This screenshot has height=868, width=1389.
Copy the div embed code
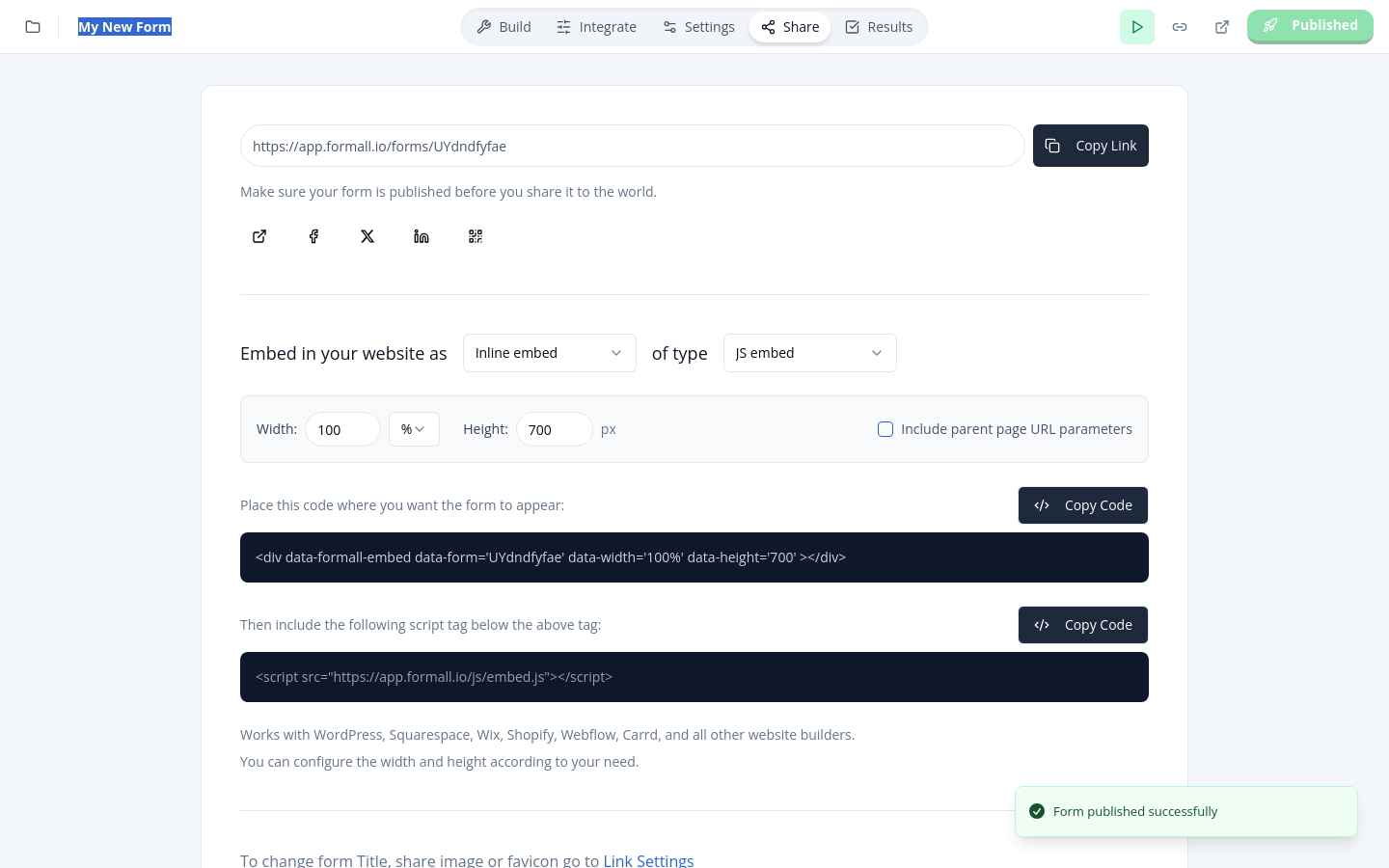coord(1083,505)
